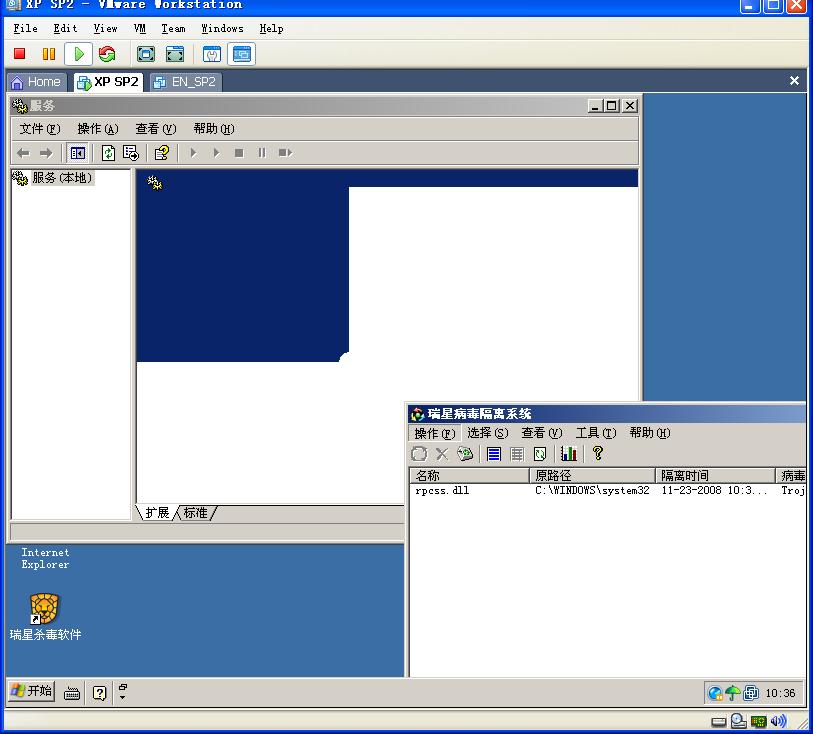
Task: Click list view icon in quarantine toolbar
Action: (494, 454)
